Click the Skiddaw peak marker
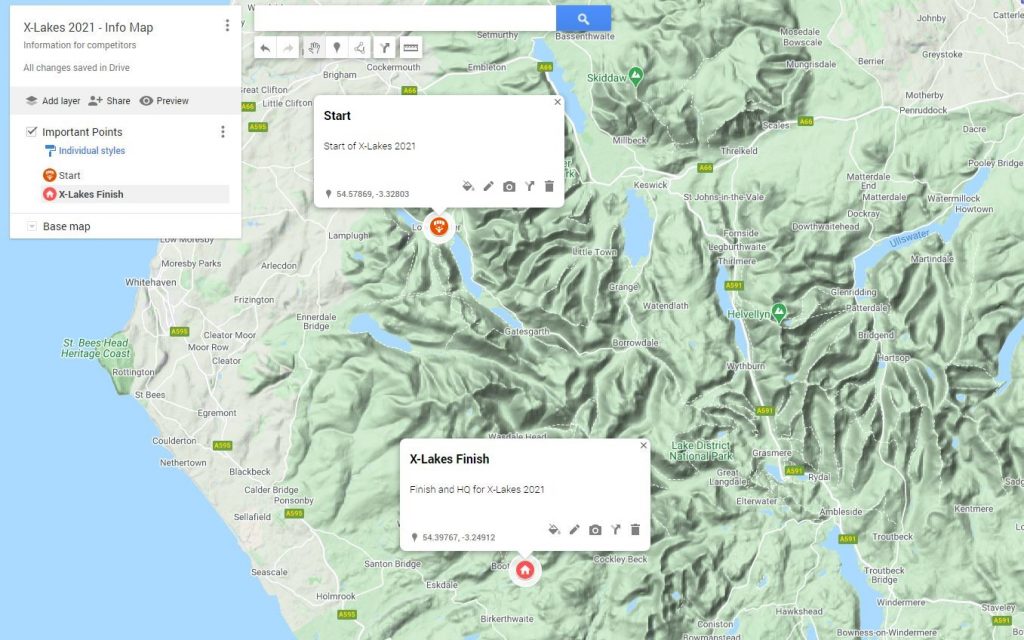Image resolution: width=1024 pixels, height=640 pixels. pos(635,76)
